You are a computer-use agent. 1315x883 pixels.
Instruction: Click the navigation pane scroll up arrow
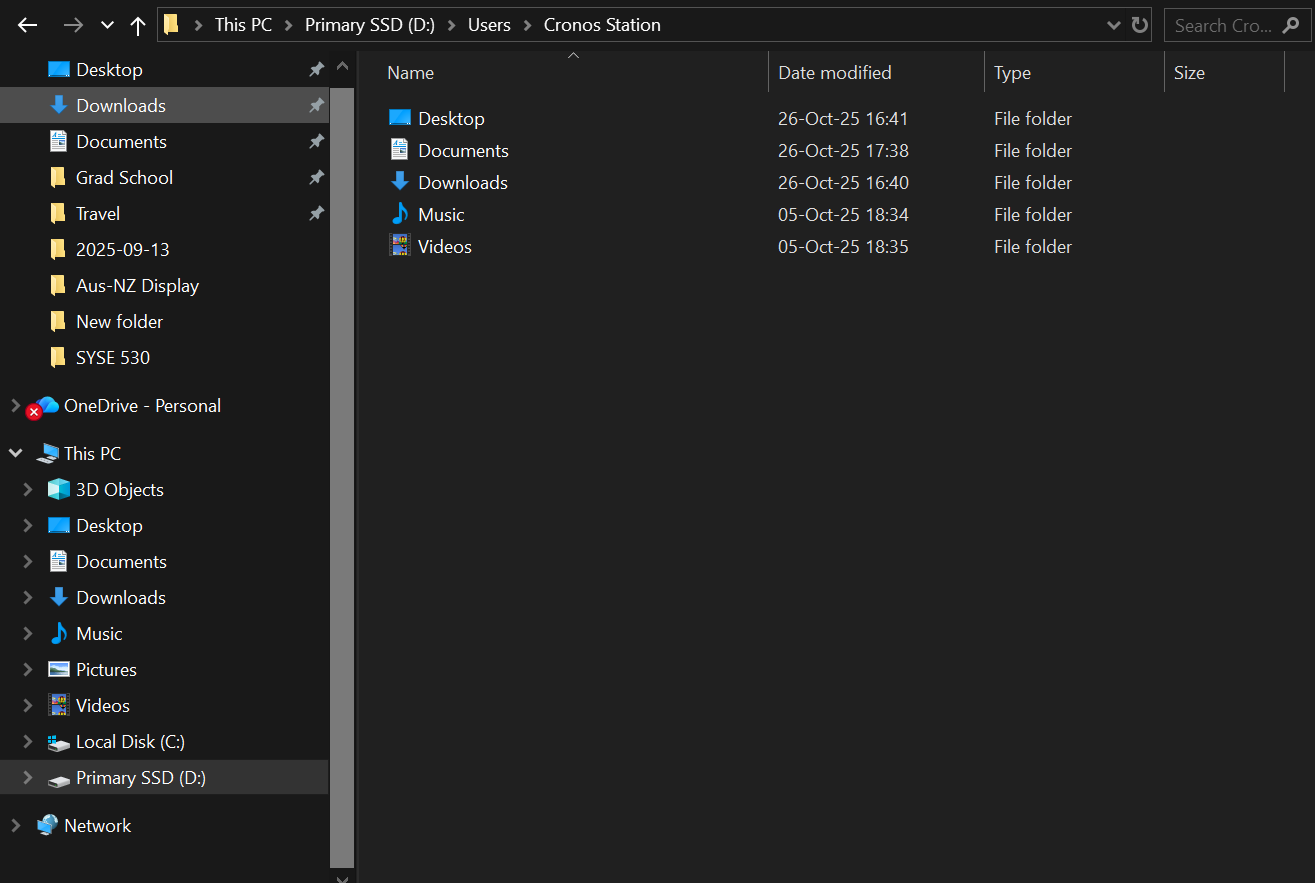[x=342, y=67]
